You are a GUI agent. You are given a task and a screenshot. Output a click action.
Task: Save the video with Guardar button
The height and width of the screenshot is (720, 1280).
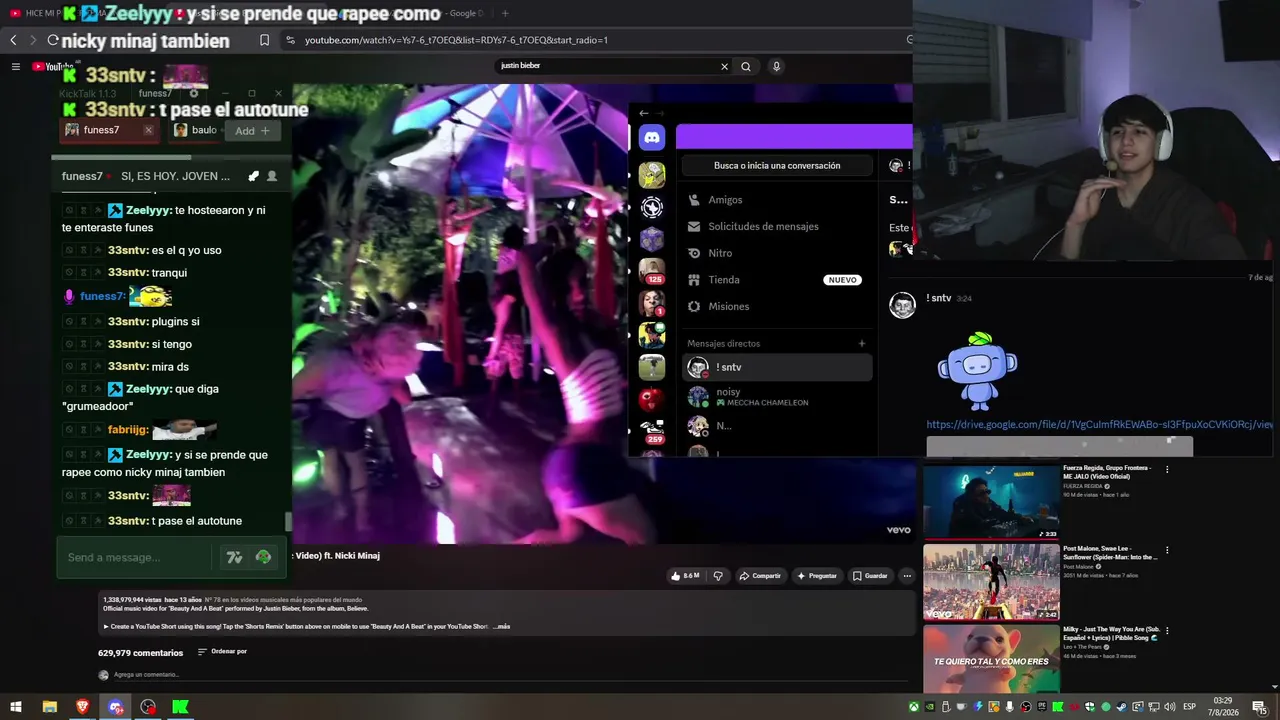click(870, 576)
